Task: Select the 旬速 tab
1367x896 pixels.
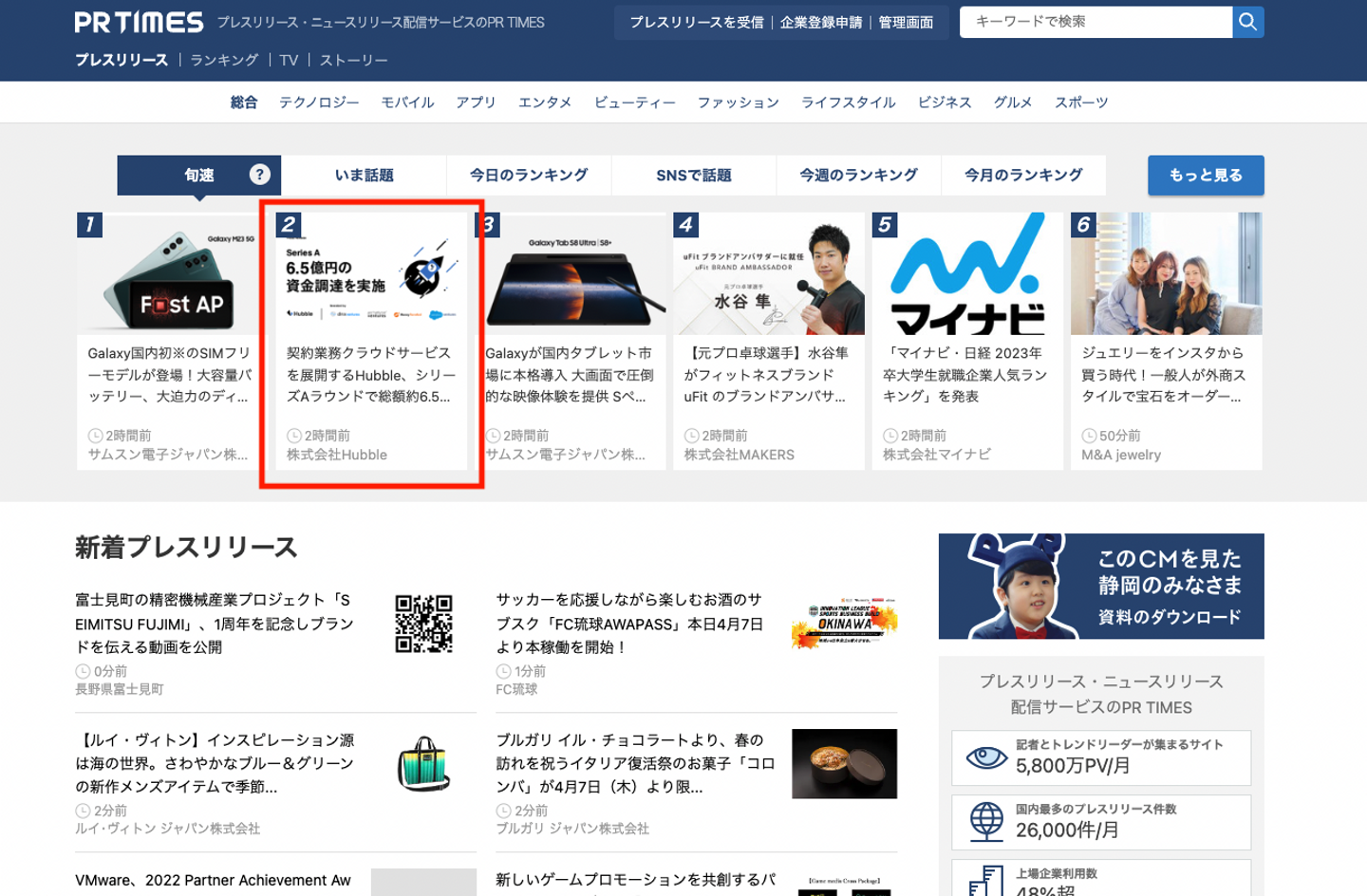Action: click(x=199, y=175)
